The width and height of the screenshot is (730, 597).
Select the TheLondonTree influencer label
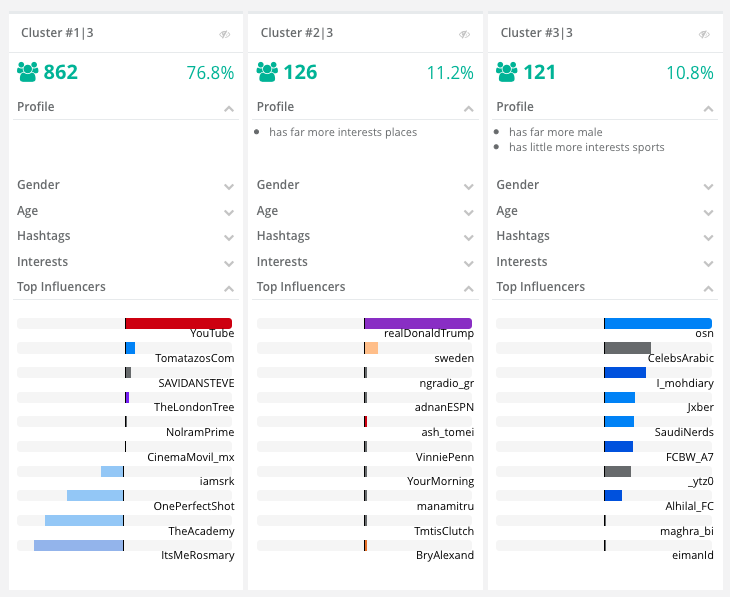(x=194, y=407)
